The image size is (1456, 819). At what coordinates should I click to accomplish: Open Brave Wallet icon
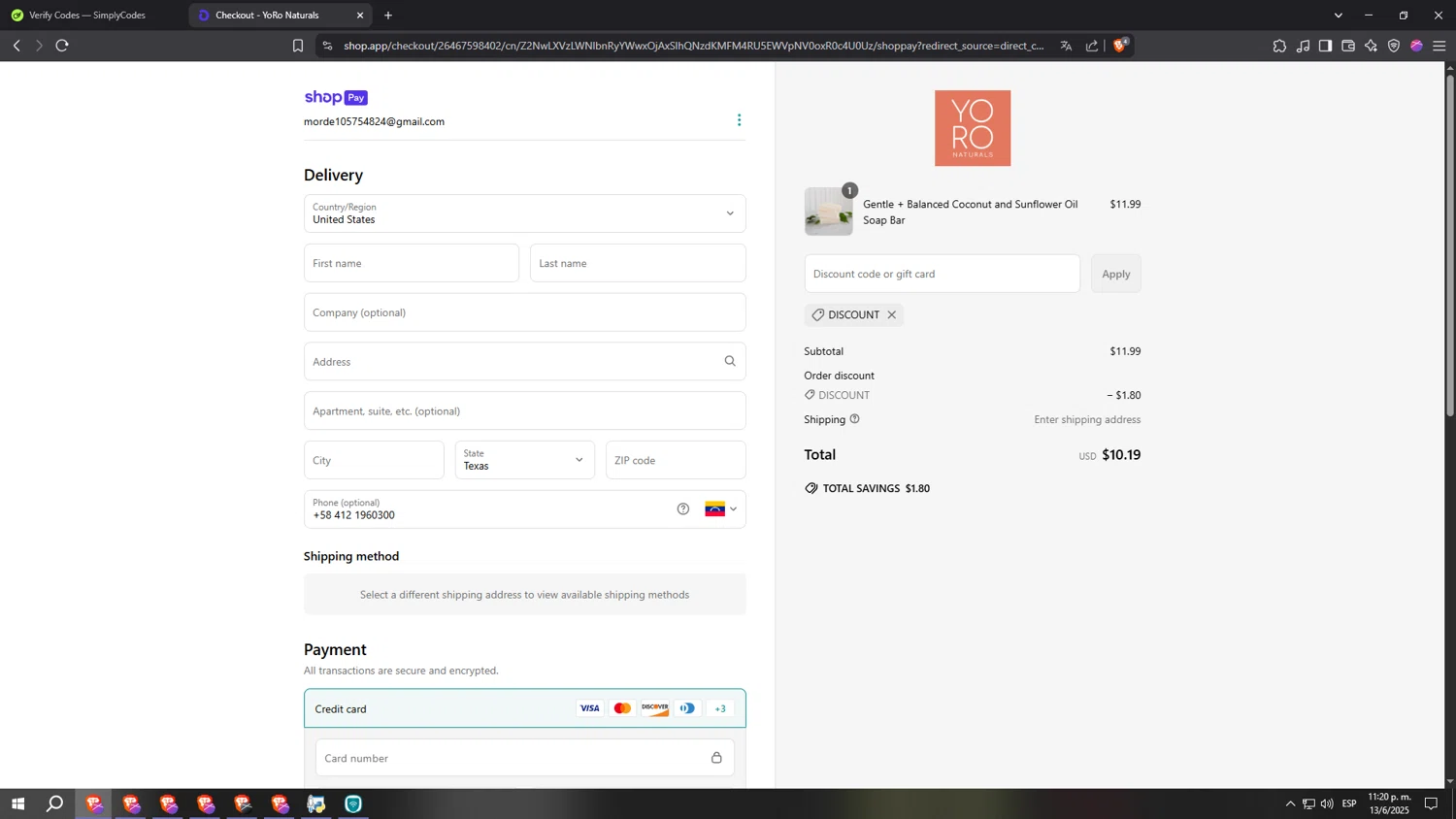click(x=1348, y=46)
